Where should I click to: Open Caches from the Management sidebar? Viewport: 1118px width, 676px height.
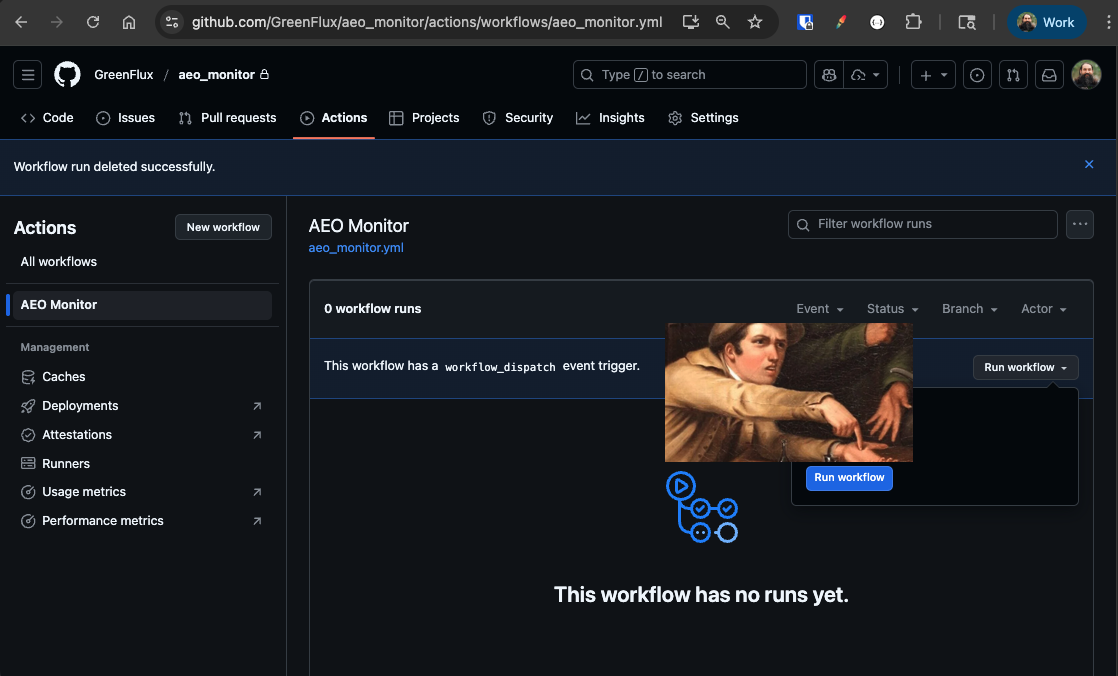[x=64, y=376]
